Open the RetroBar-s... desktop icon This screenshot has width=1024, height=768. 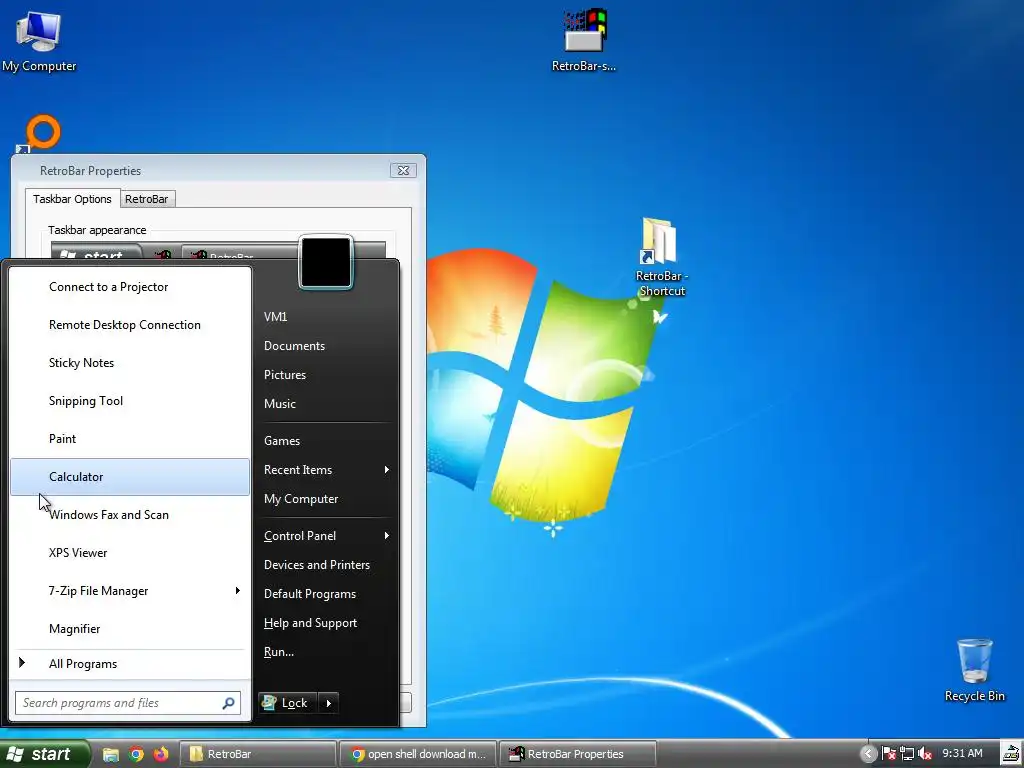pyautogui.click(x=584, y=40)
